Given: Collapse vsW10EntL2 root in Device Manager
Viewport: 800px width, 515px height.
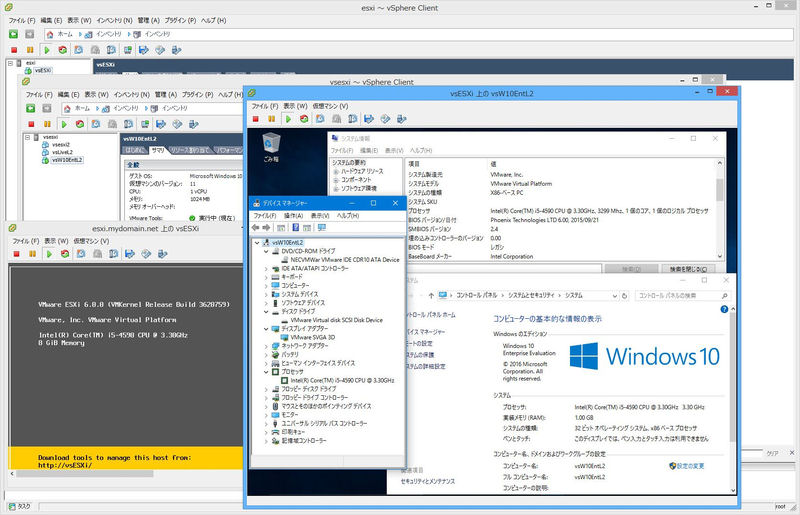Looking at the screenshot, I should point(257,243).
